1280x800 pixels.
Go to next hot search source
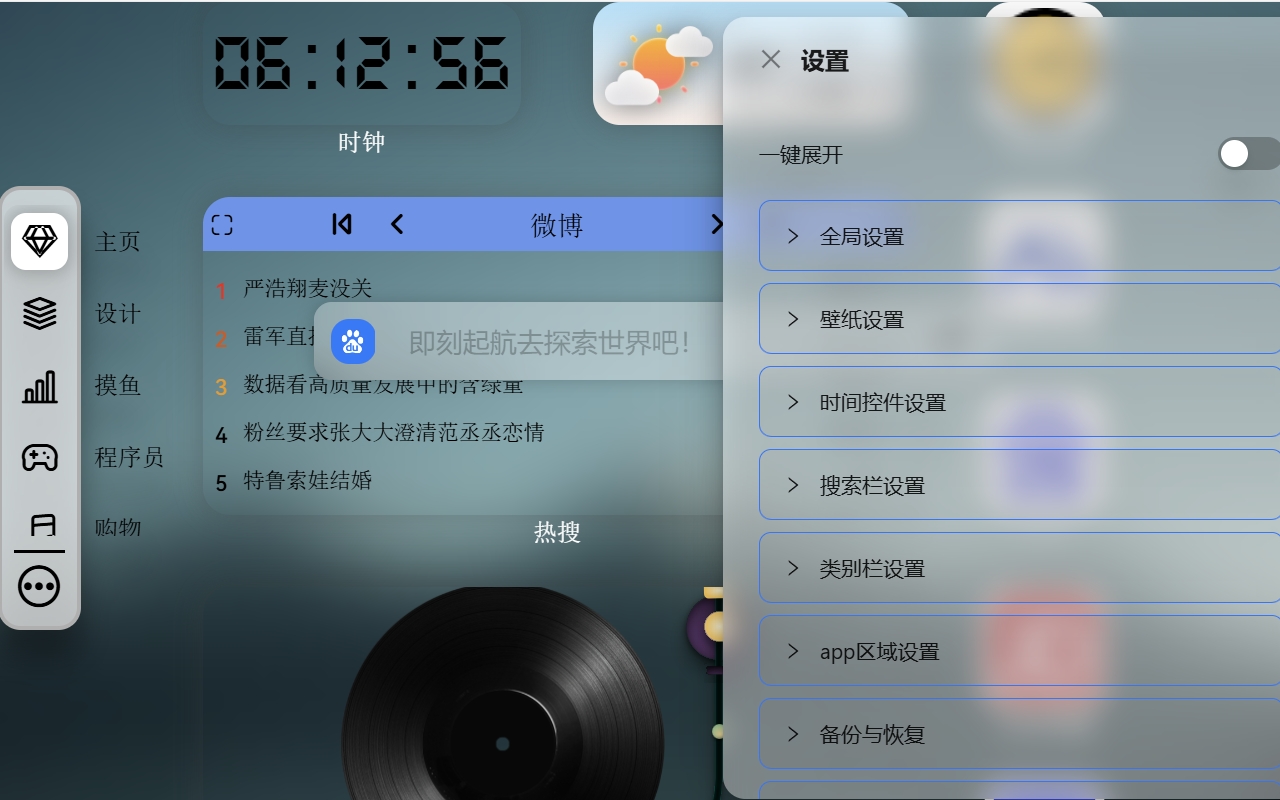tap(716, 224)
